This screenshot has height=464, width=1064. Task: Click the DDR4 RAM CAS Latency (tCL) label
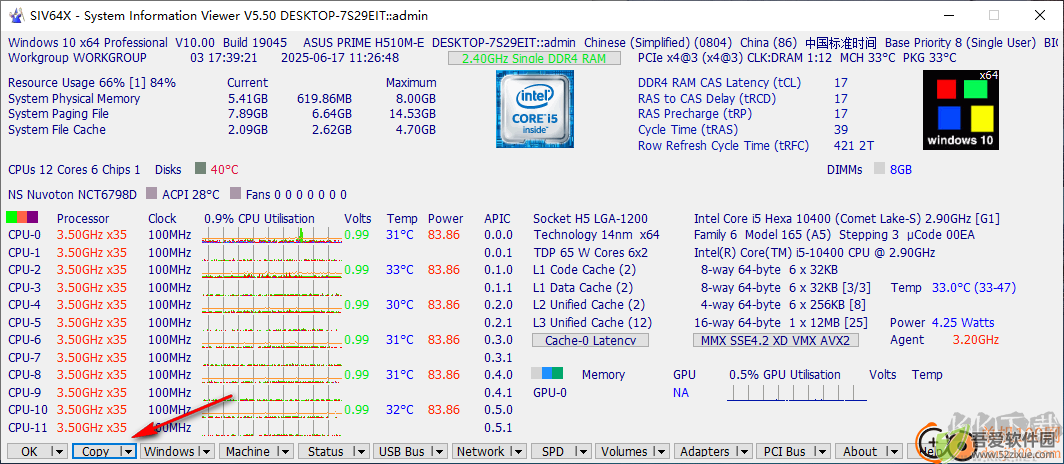pos(719,83)
